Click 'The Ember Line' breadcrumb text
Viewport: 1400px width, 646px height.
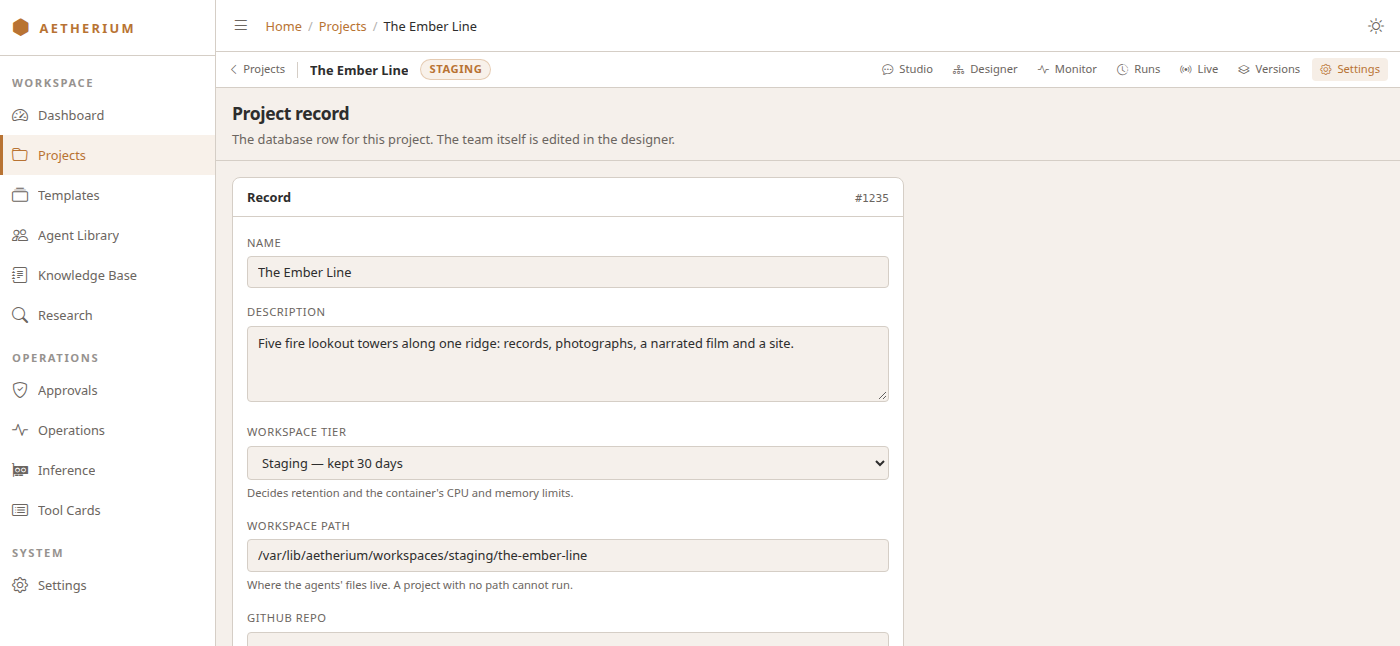pos(430,26)
